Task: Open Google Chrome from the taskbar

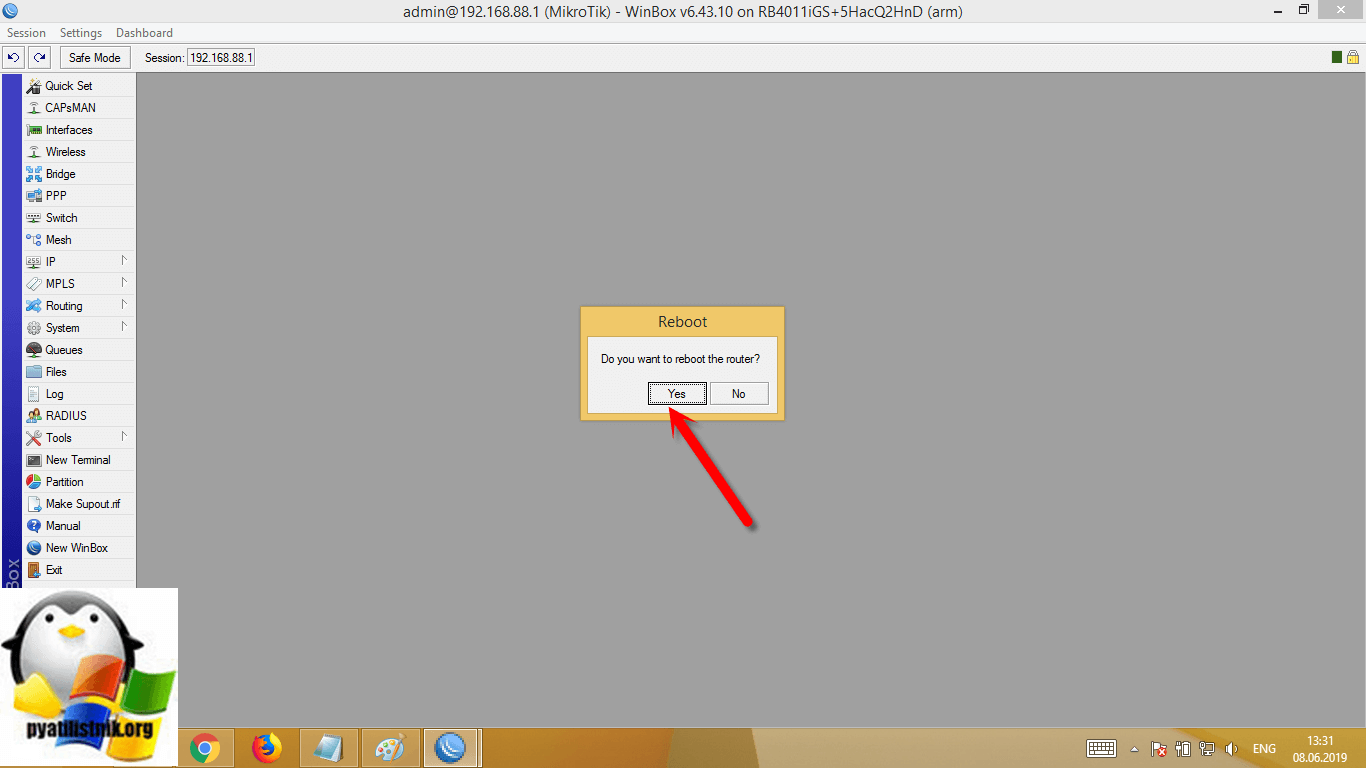Action: tap(205, 748)
